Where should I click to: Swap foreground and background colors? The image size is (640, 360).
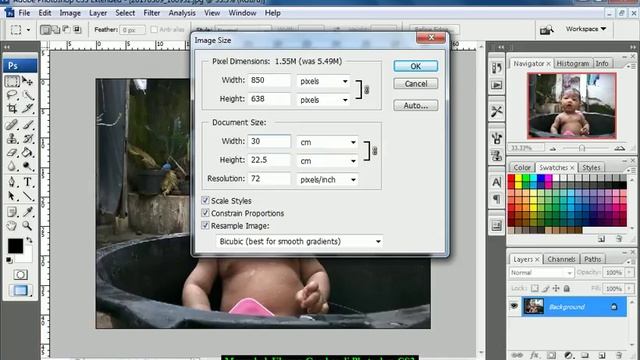[29, 240]
